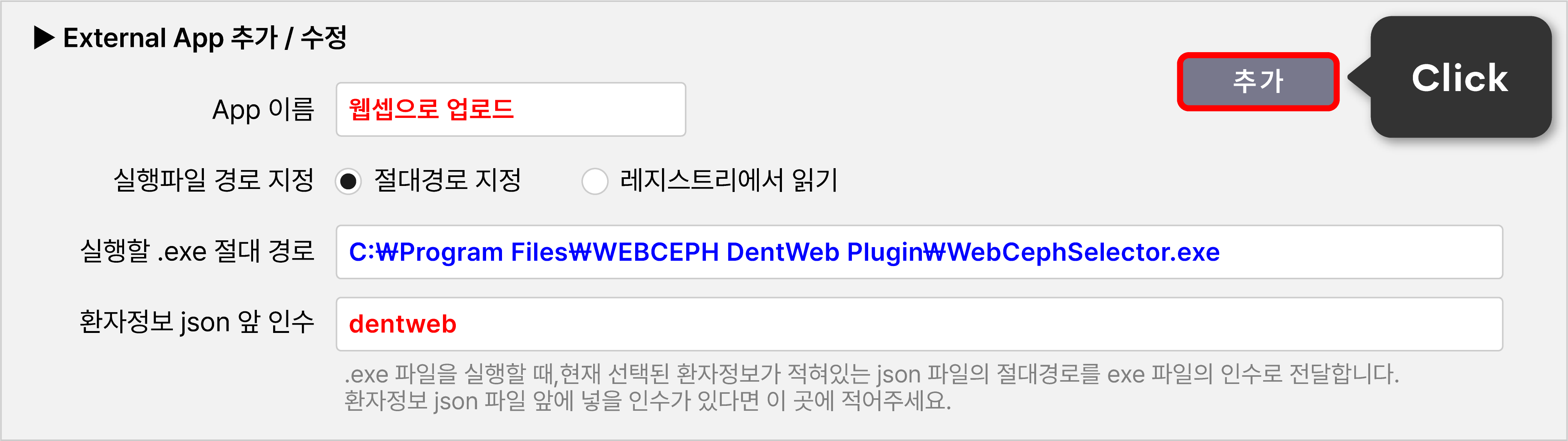Click the App 이름 label
The image size is (1568, 441).
(x=263, y=110)
